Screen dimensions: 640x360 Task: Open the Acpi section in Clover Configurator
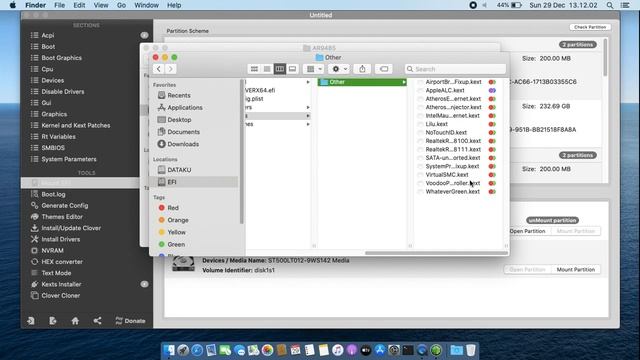[48, 36]
